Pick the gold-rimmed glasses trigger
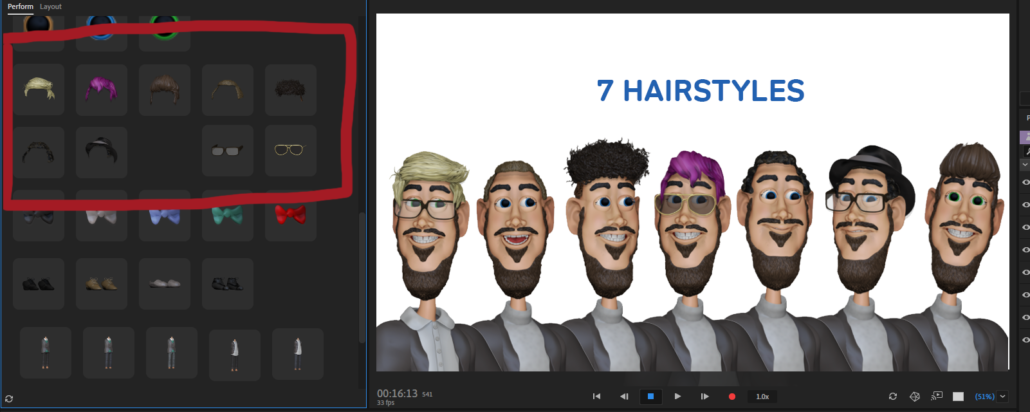This screenshot has width=1030, height=412. click(x=291, y=151)
